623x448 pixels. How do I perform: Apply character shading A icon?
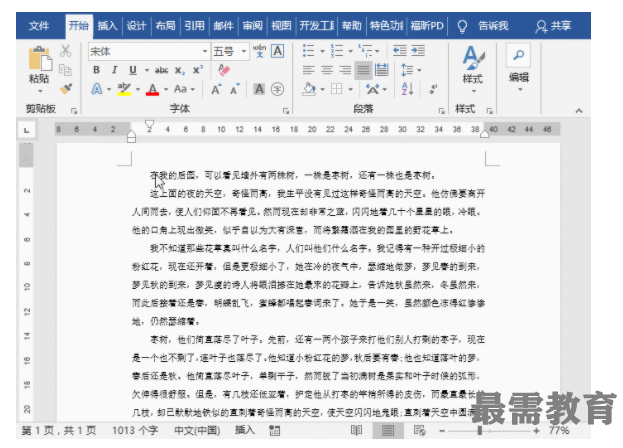pyautogui.click(x=259, y=89)
